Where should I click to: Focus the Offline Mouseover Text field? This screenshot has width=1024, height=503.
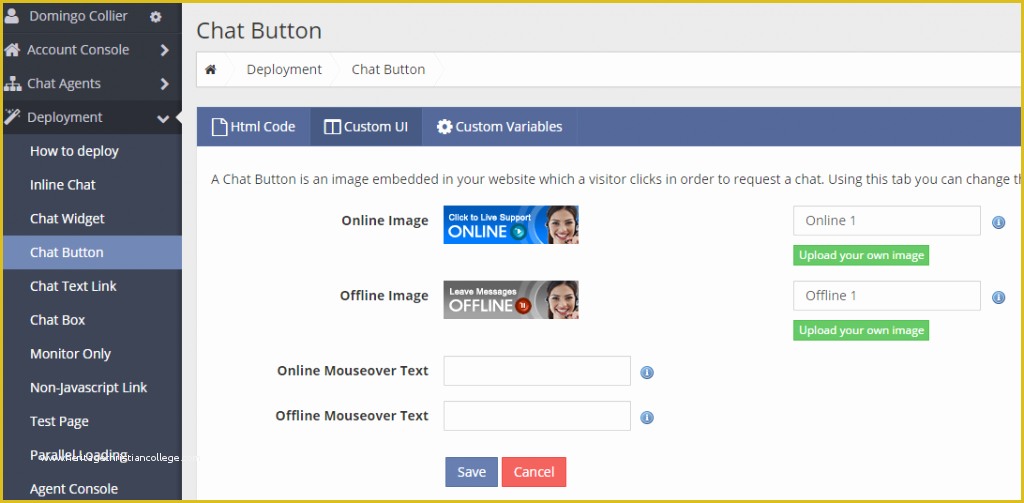click(537, 416)
